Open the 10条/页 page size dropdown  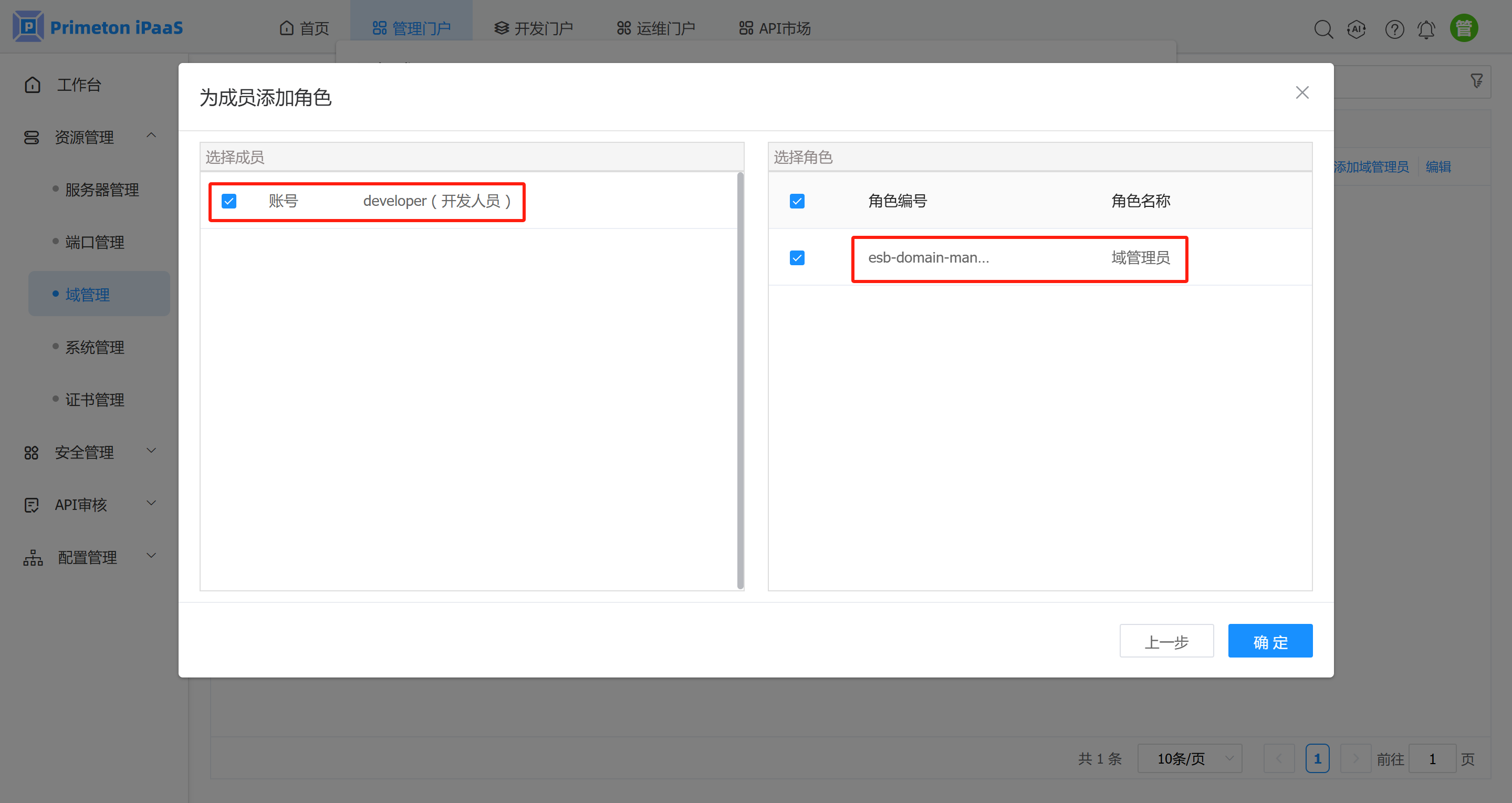pos(1189,758)
